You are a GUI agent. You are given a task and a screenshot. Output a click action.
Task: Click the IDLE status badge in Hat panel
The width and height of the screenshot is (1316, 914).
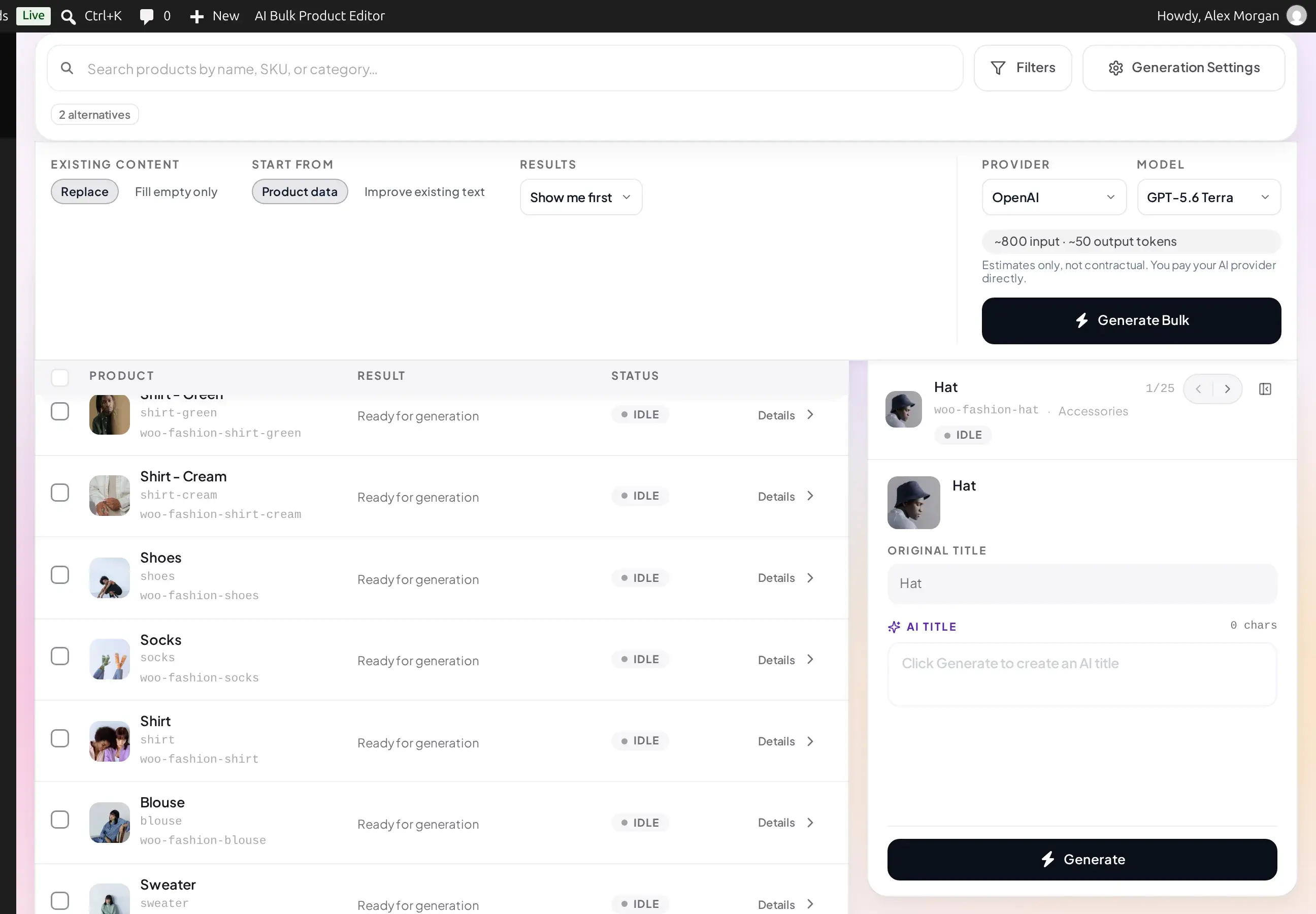(x=963, y=435)
